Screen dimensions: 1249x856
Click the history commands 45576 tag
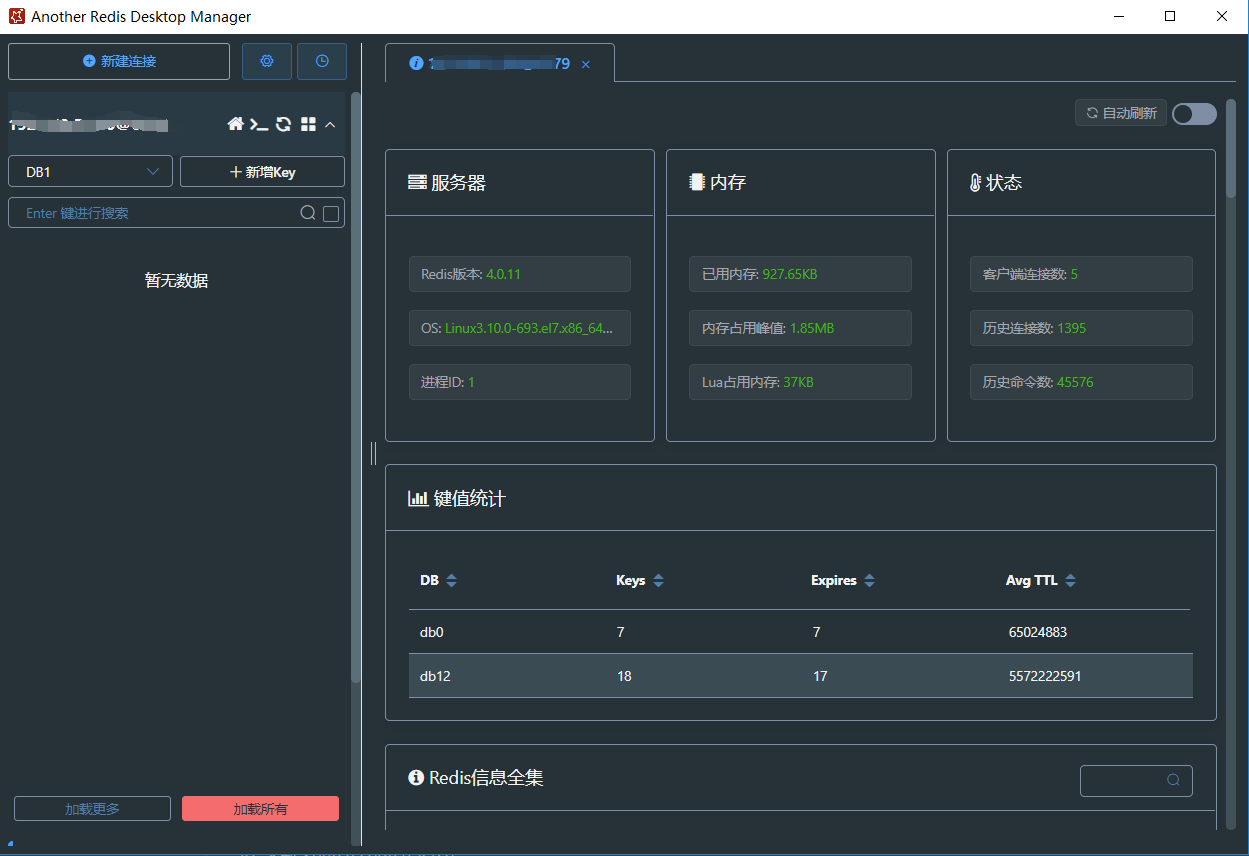point(1081,382)
